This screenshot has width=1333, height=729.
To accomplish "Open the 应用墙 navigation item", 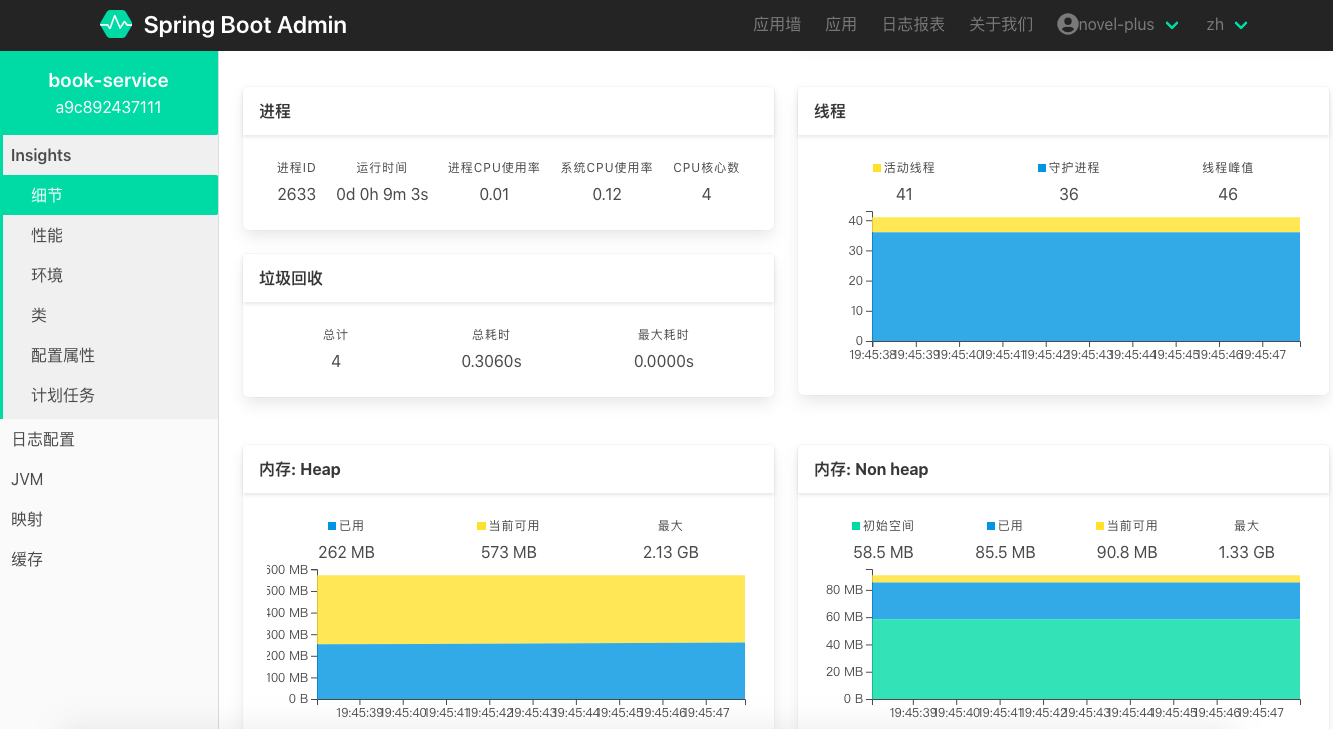I will (777, 25).
